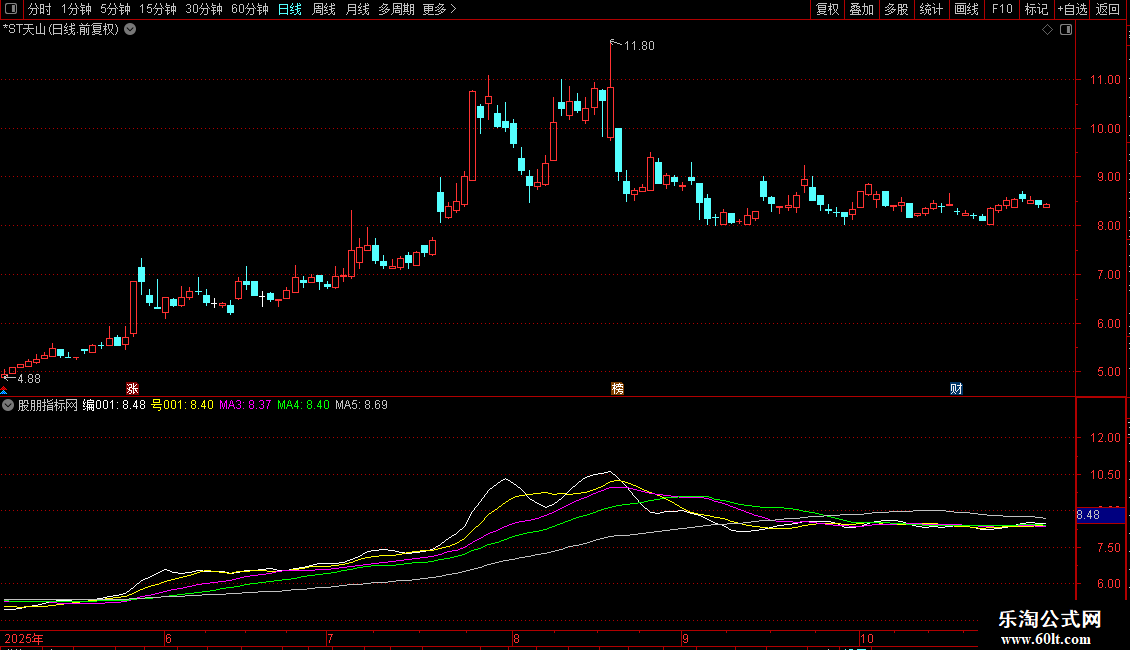Click the diamond icon at chart top-right
This screenshot has width=1130, height=650.
point(1047,30)
